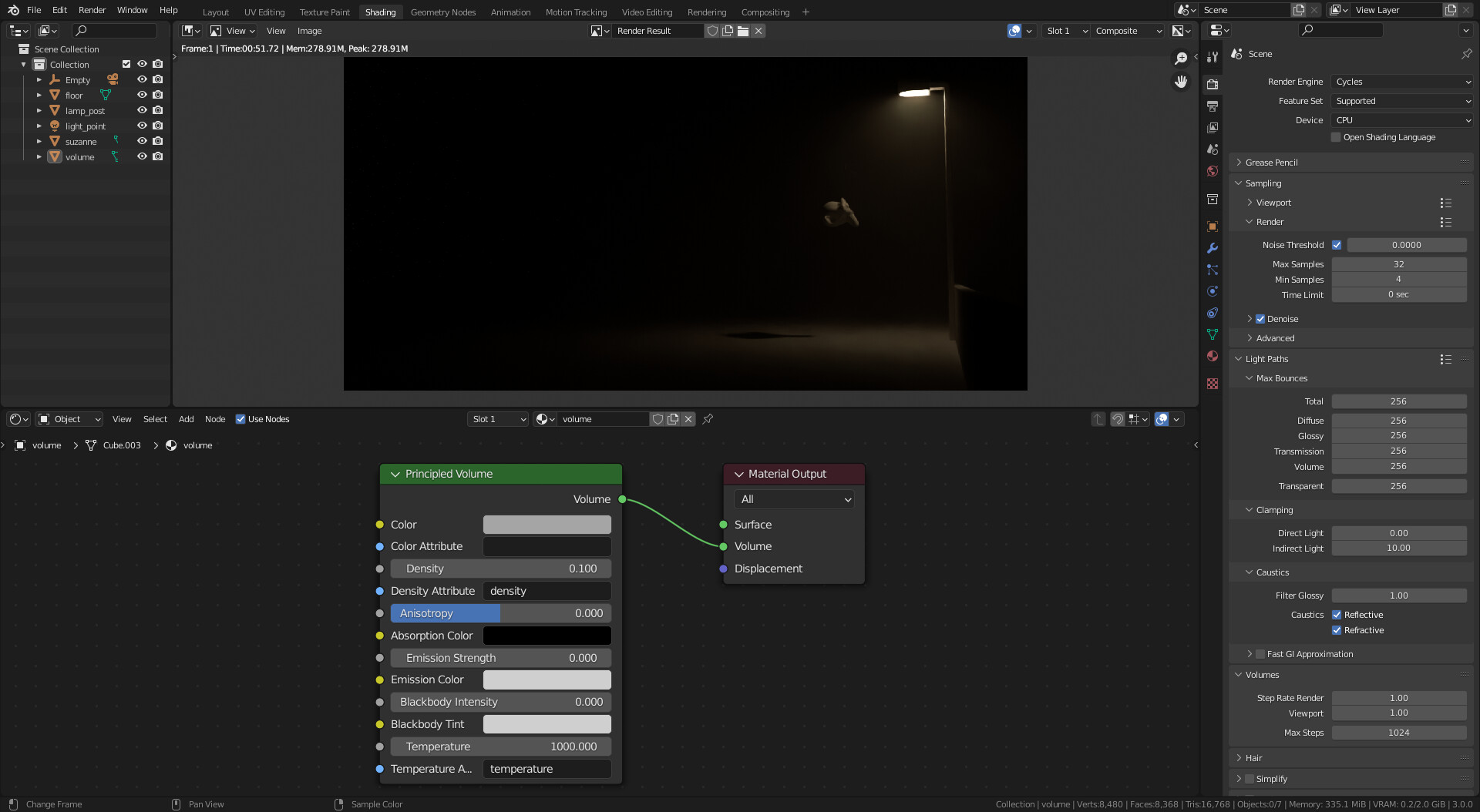Open the Texture properties tab
1480x812 pixels.
click(x=1213, y=383)
